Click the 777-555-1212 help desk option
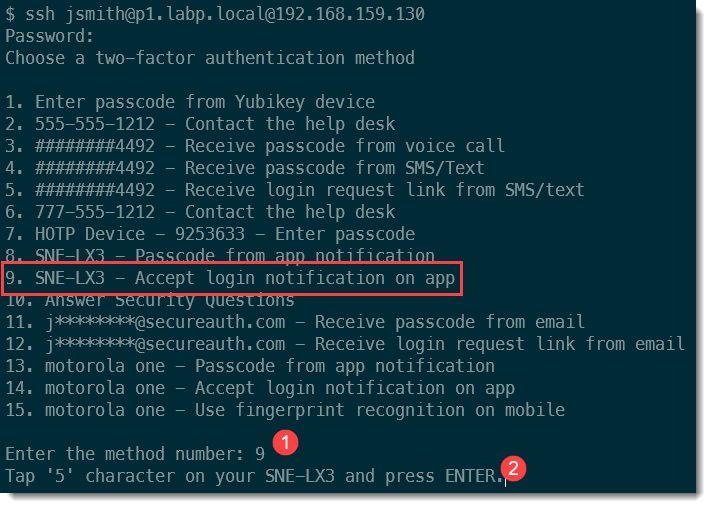 click(200, 212)
